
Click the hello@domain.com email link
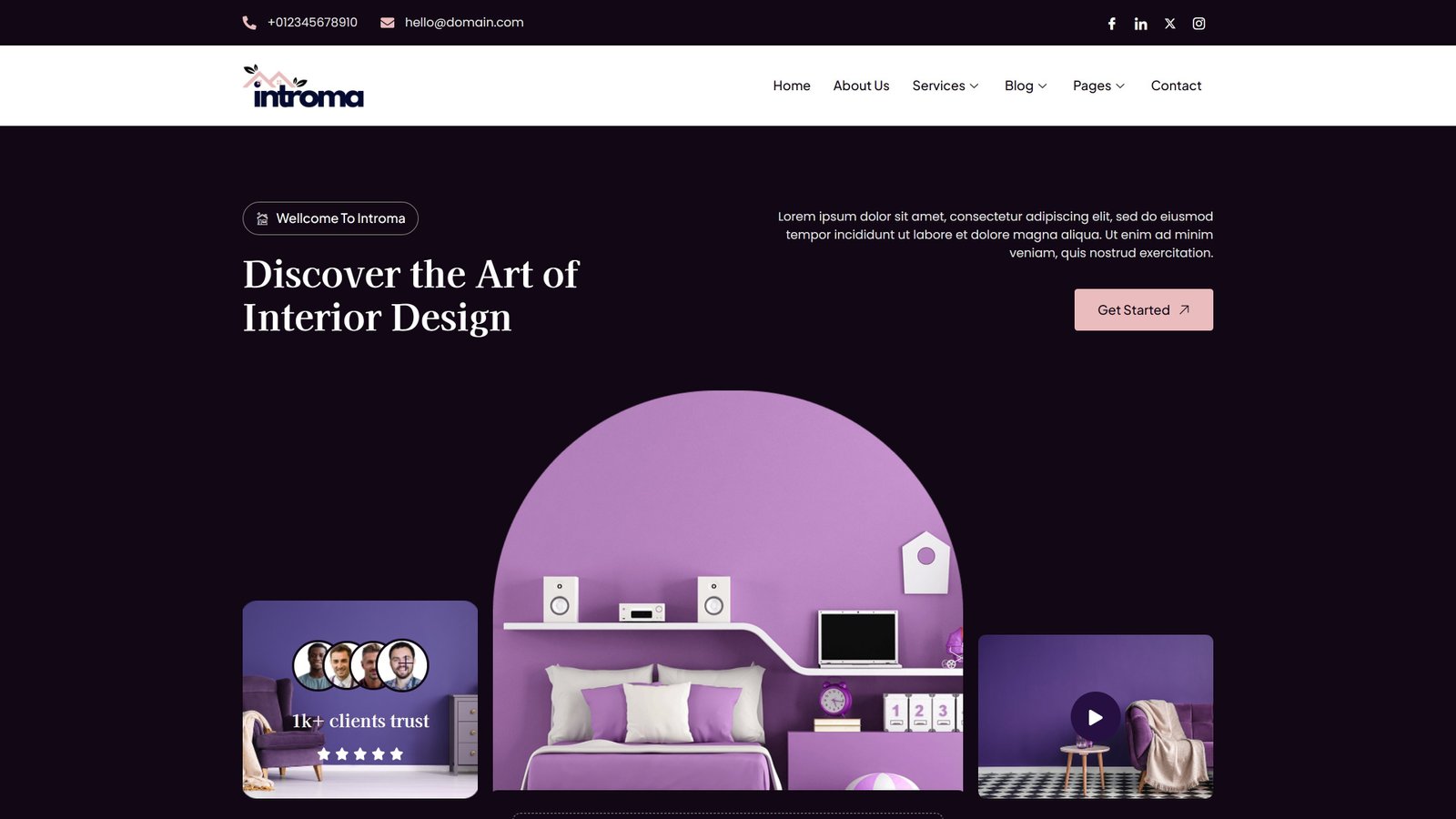click(x=464, y=23)
